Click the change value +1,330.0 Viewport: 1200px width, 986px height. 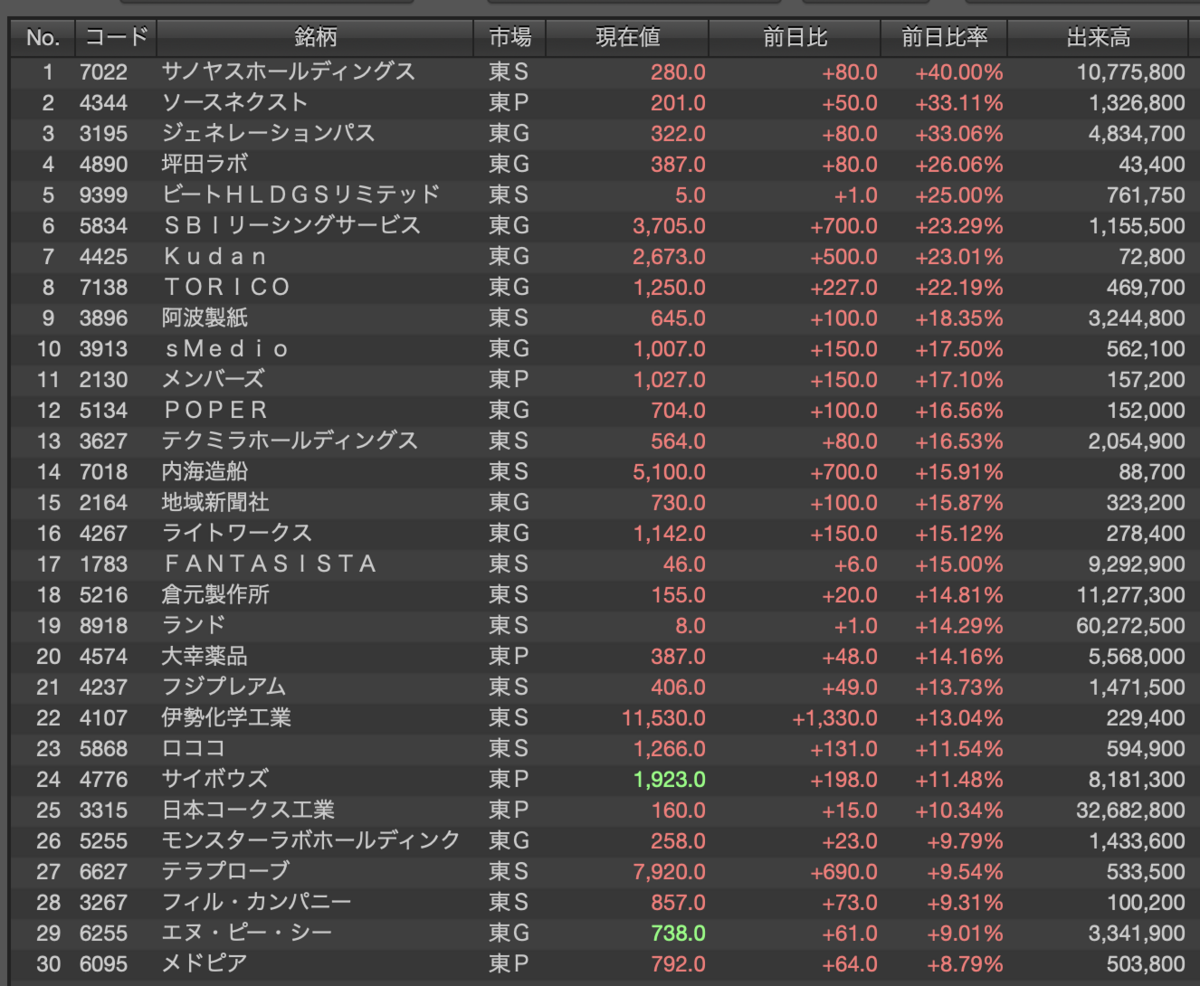(x=835, y=718)
